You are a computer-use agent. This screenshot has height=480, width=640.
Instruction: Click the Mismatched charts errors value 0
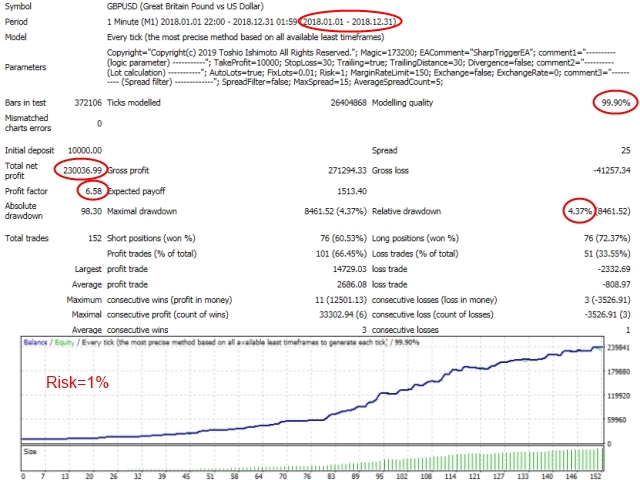[x=99, y=123]
